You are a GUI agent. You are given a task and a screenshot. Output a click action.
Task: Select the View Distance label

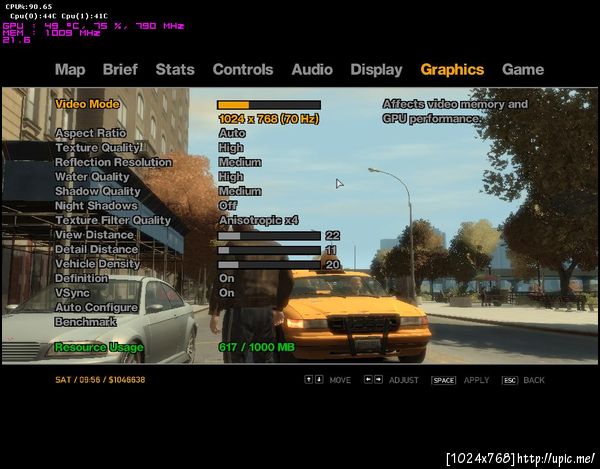coord(94,235)
